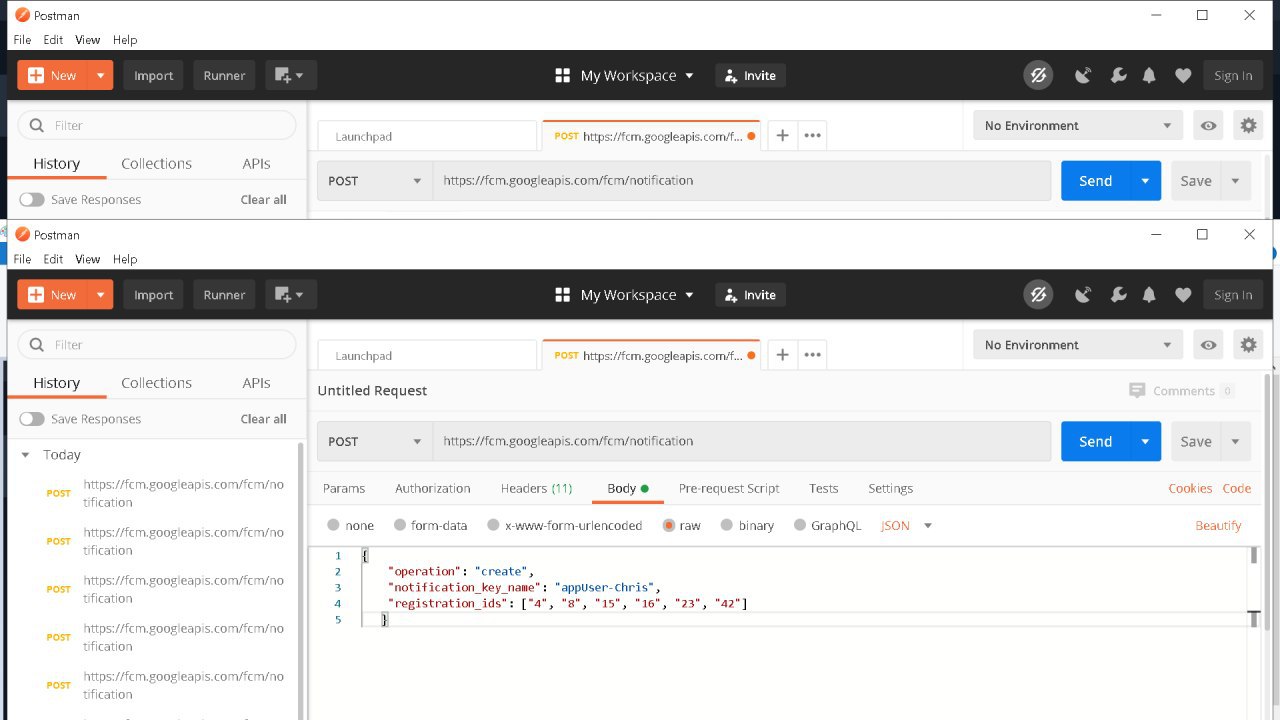
Task: Open JSON format dropdown
Action: pyautogui.click(x=906, y=525)
